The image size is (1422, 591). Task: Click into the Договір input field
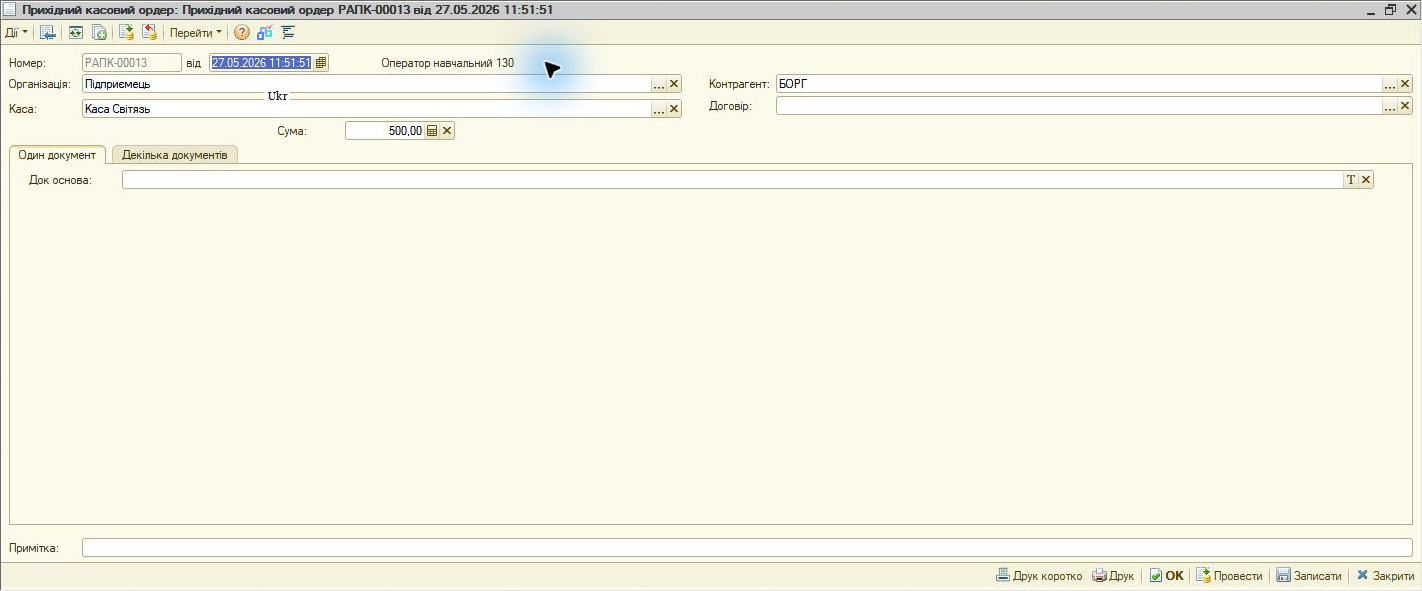[1079, 106]
